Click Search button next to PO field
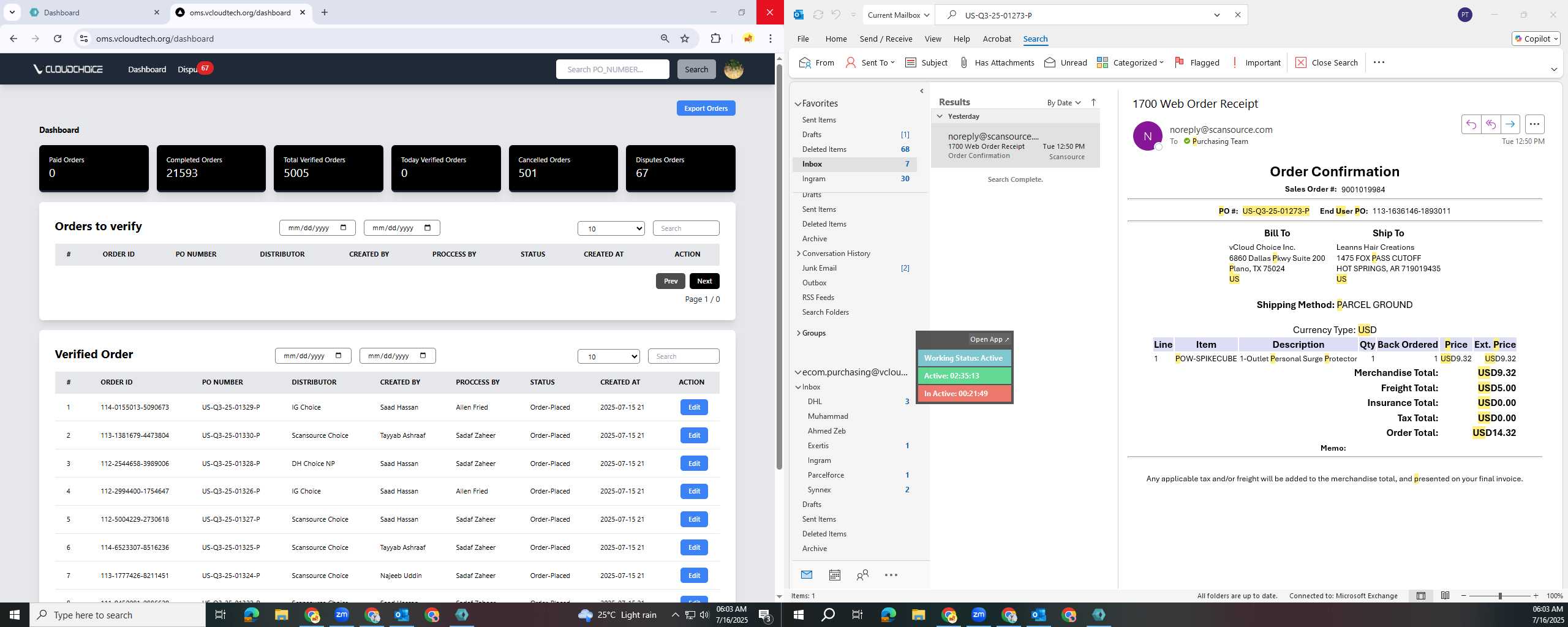 696,69
